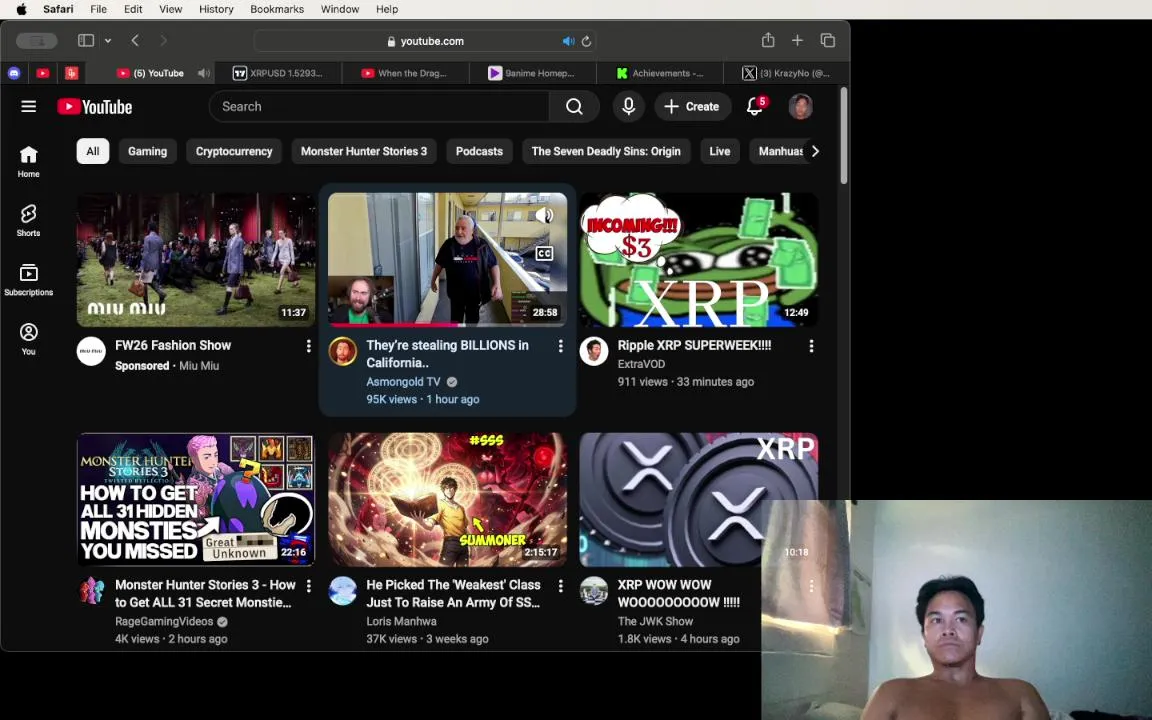The height and width of the screenshot is (720, 1152).
Task: Seek on Asmongold preview red progress bar
Action: pyautogui.click(x=447, y=325)
